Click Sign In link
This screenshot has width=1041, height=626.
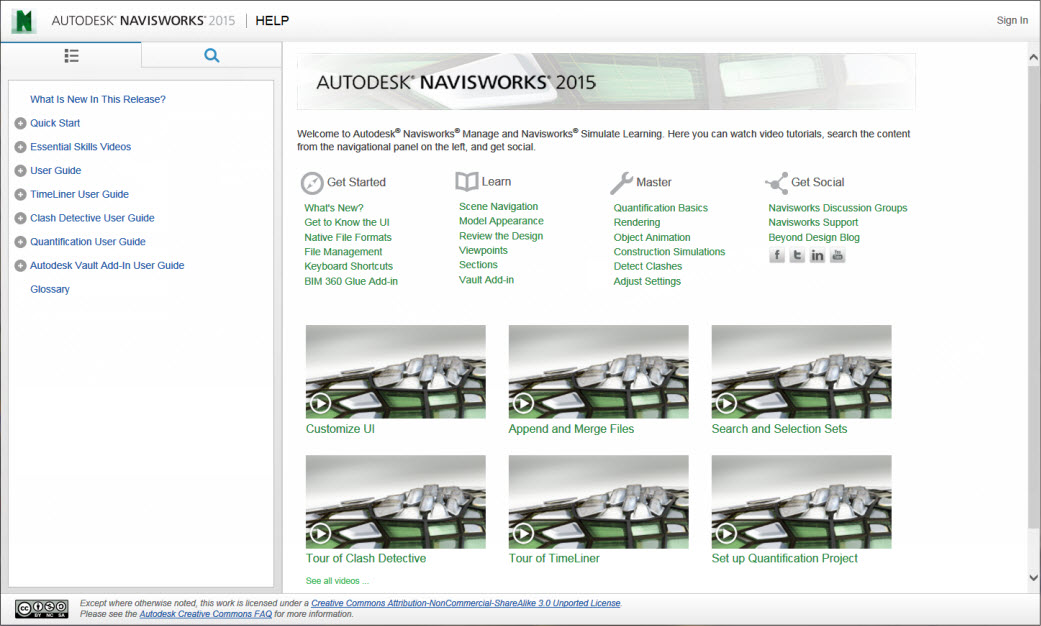(1012, 21)
